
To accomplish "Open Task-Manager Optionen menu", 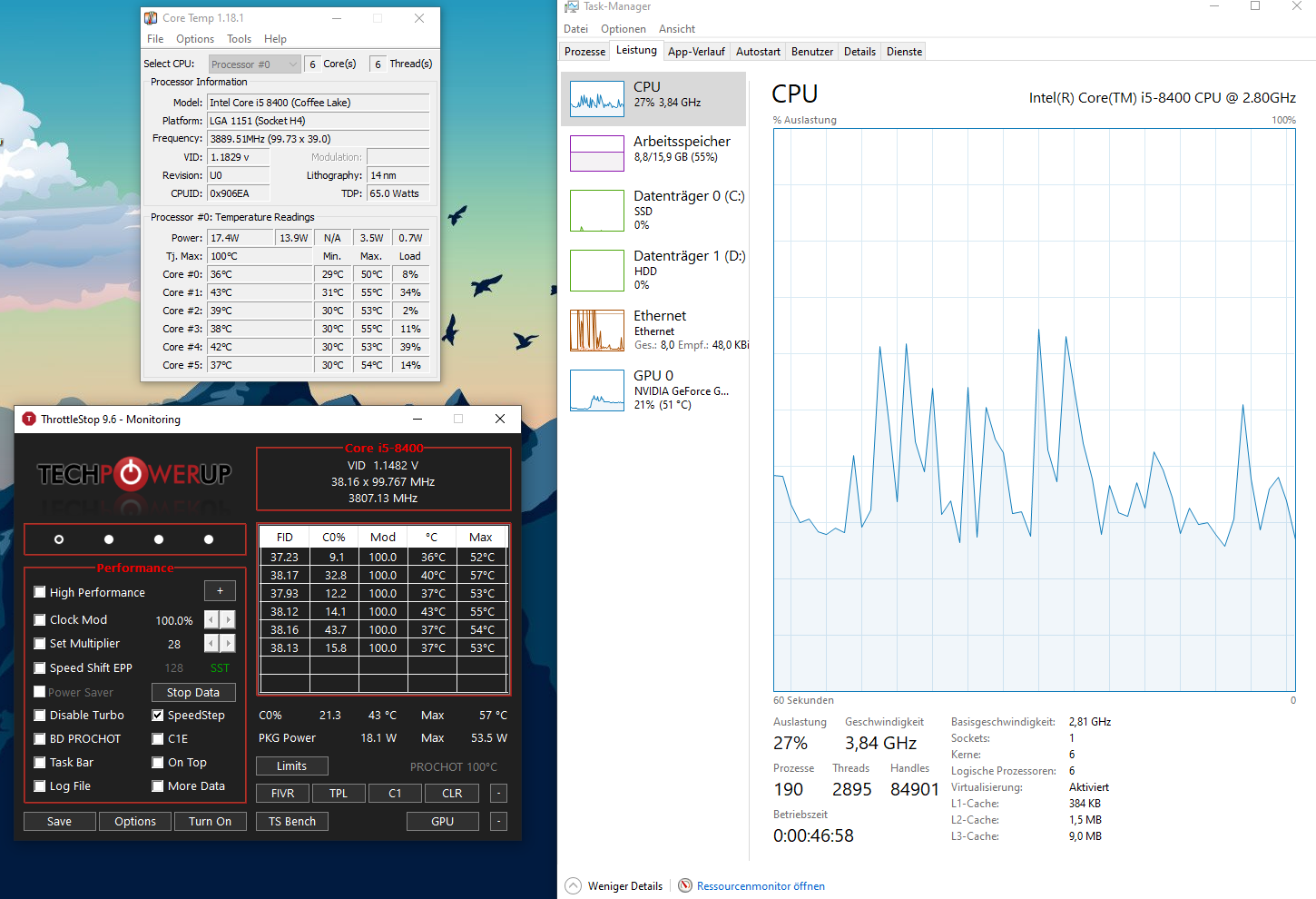I will click(x=624, y=29).
